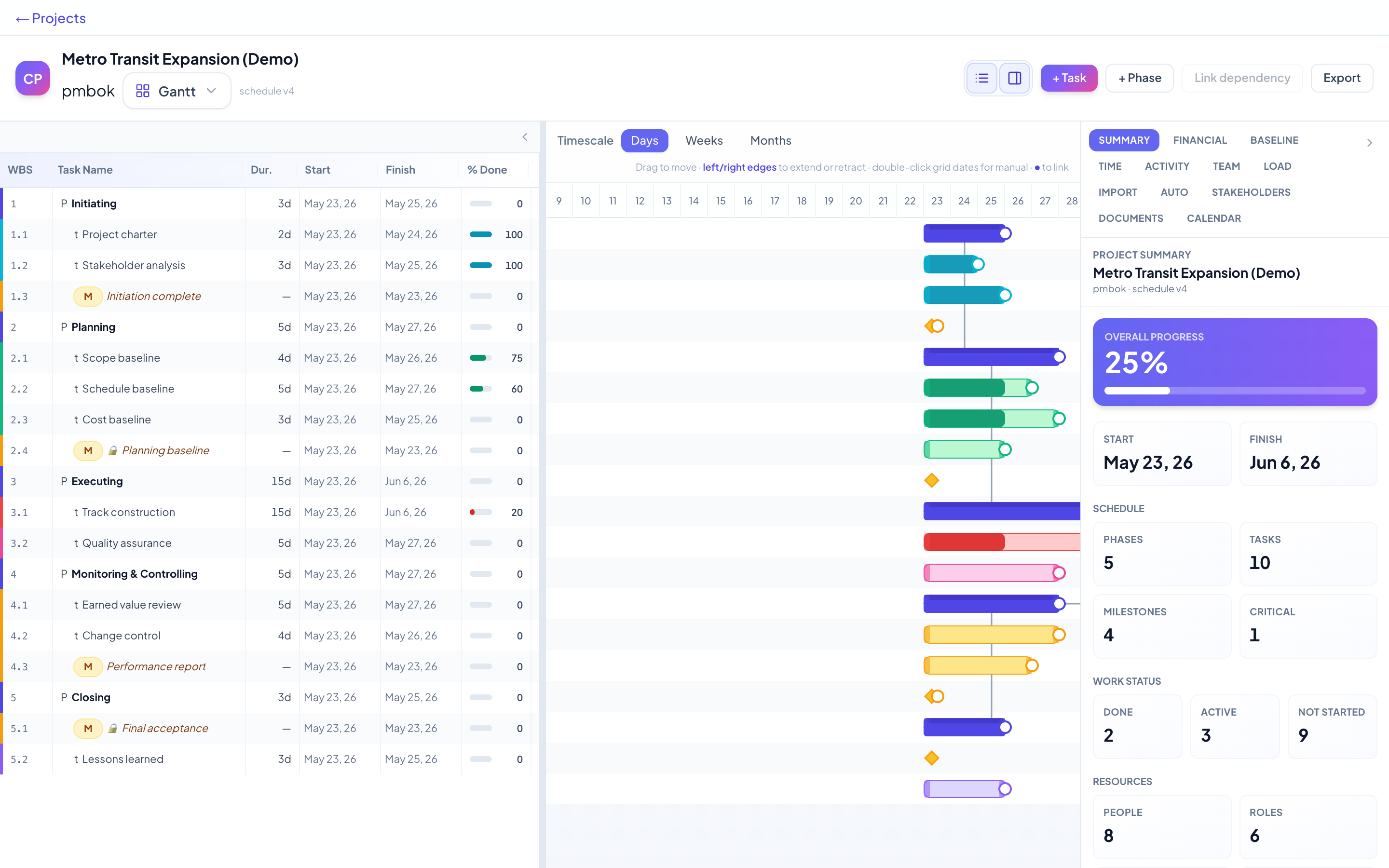Image resolution: width=1389 pixels, height=868 pixels.
Task: Click the Schedule baseline Gantt bar
Action: click(x=991, y=419)
